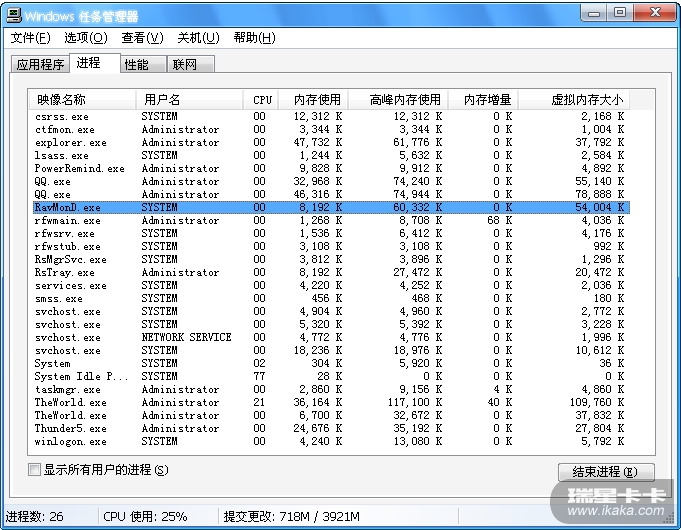Click status bar CPU 使用: 25%
This screenshot has height=530, width=681.
[x=145, y=517]
